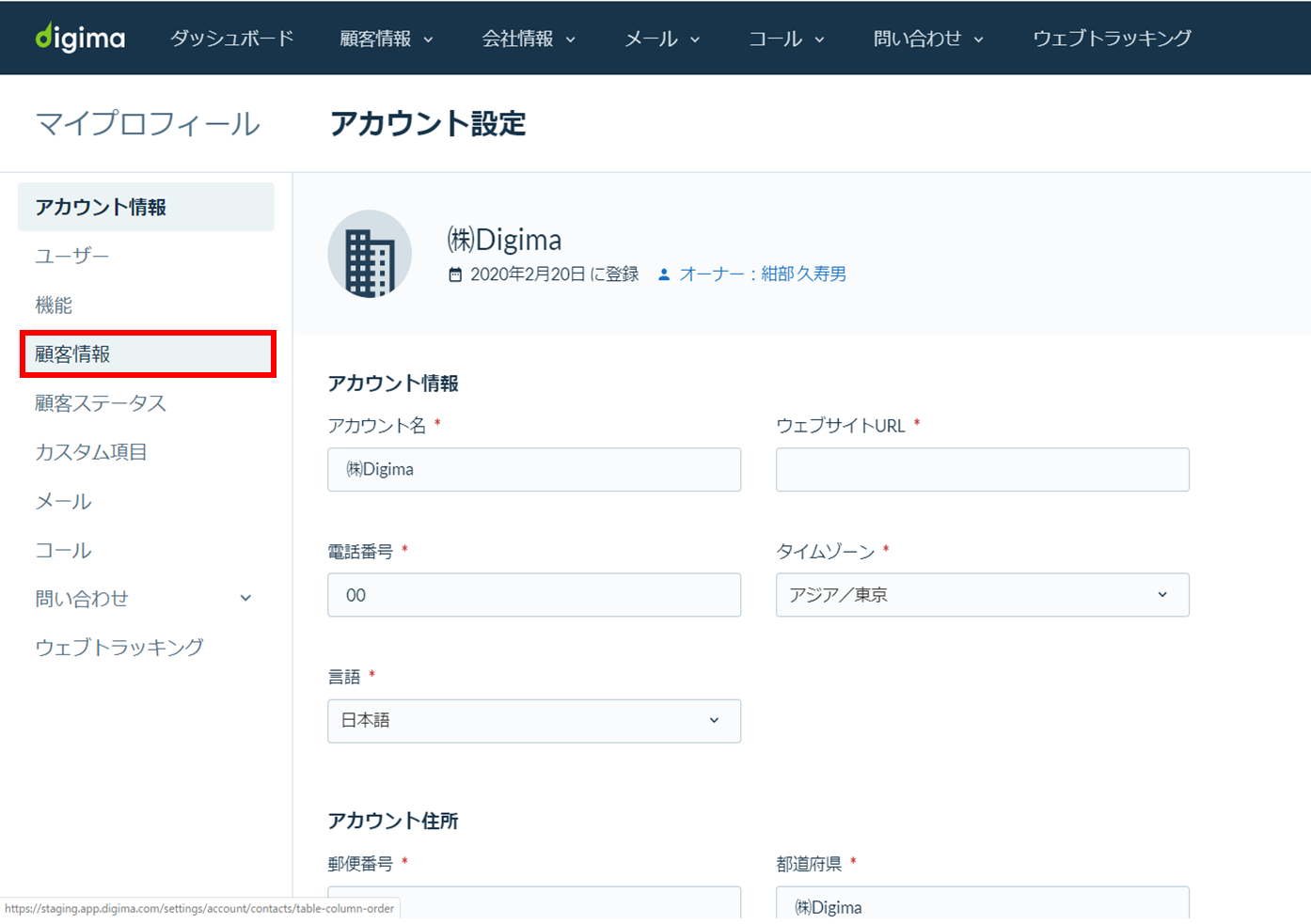Click the オーナー：紺部久寿男 link
This screenshot has height=924, width=1311.
tap(763, 274)
